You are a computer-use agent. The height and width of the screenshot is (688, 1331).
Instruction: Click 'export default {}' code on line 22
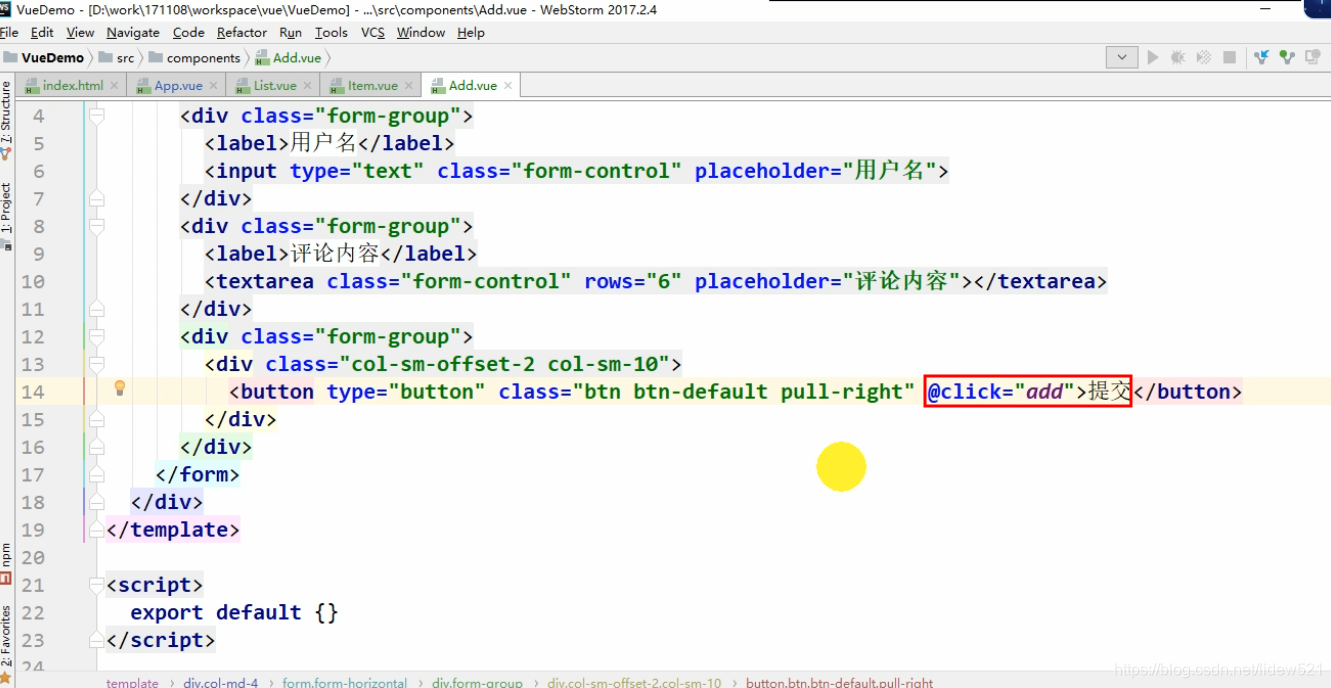235,612
